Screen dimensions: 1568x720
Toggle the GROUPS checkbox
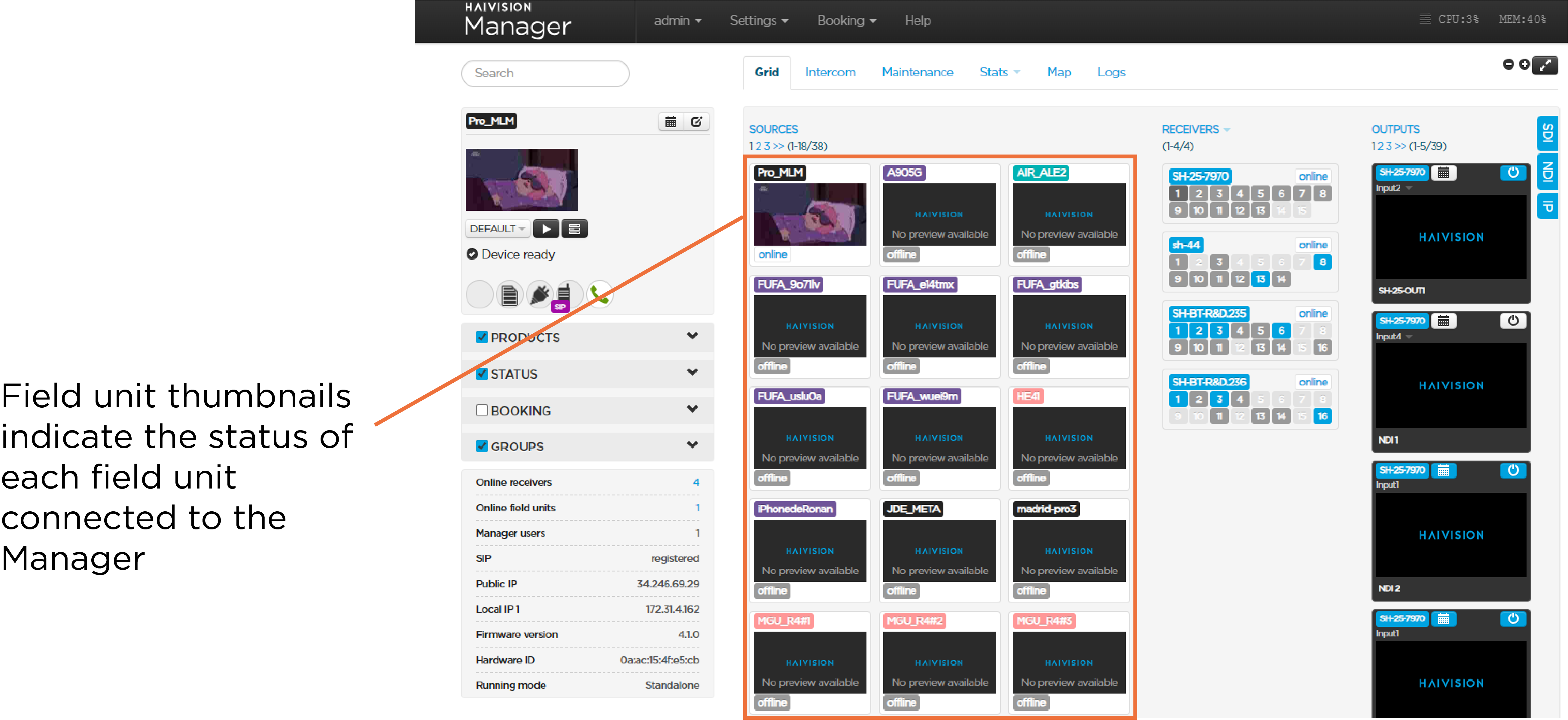point(482,446)
